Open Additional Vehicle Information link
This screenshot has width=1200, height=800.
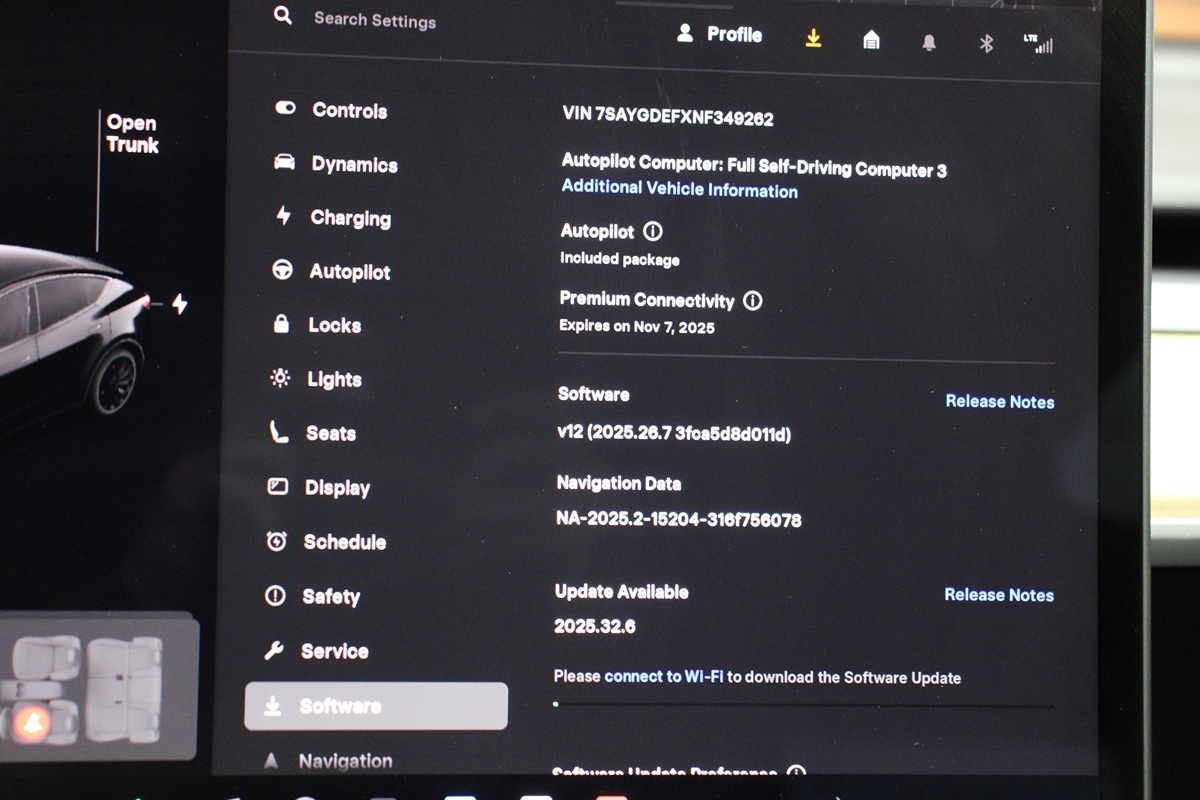679,189
